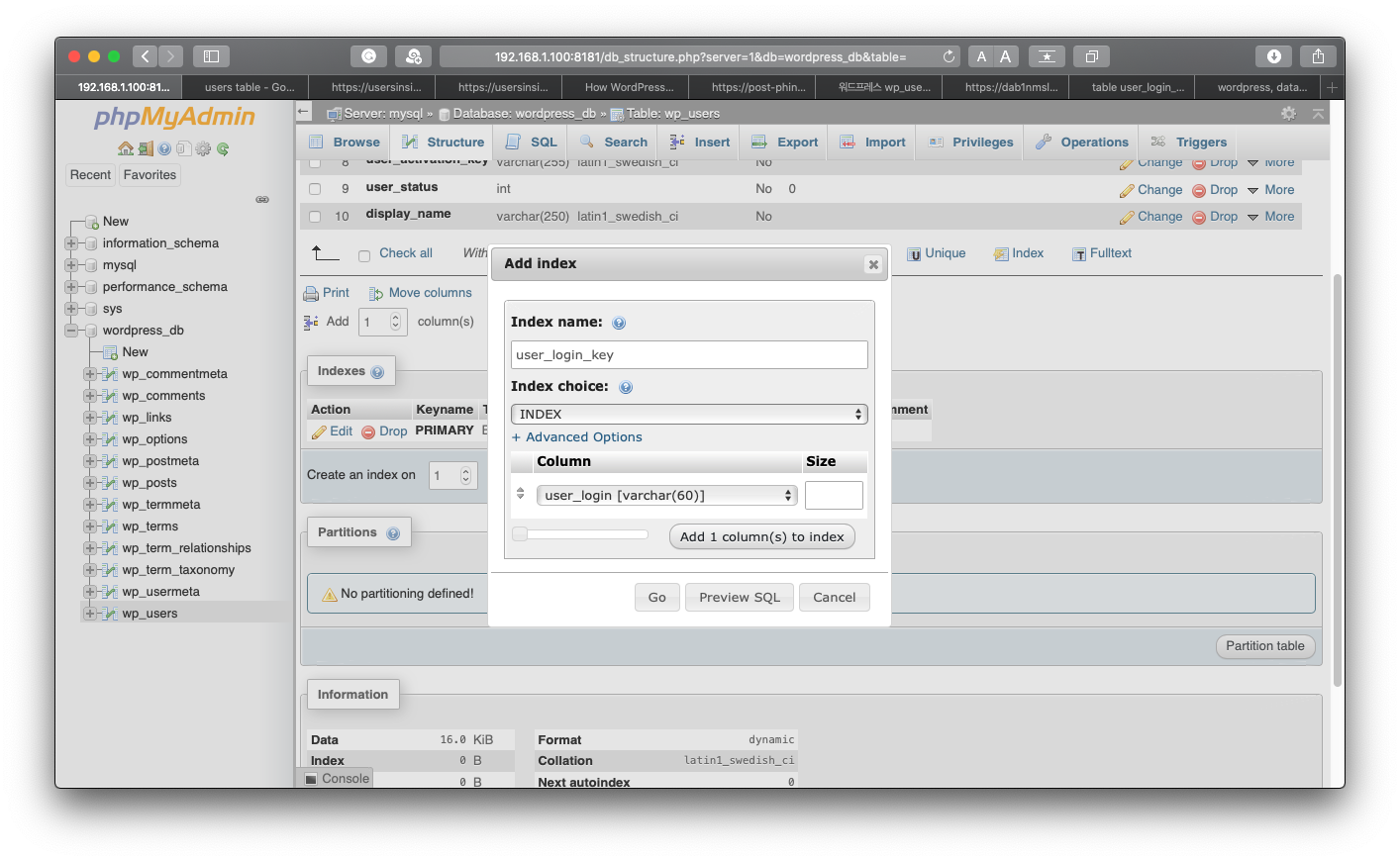The image size is (1400, 861).
Task: Switch to the Search tab
Action: pos(614,143)
